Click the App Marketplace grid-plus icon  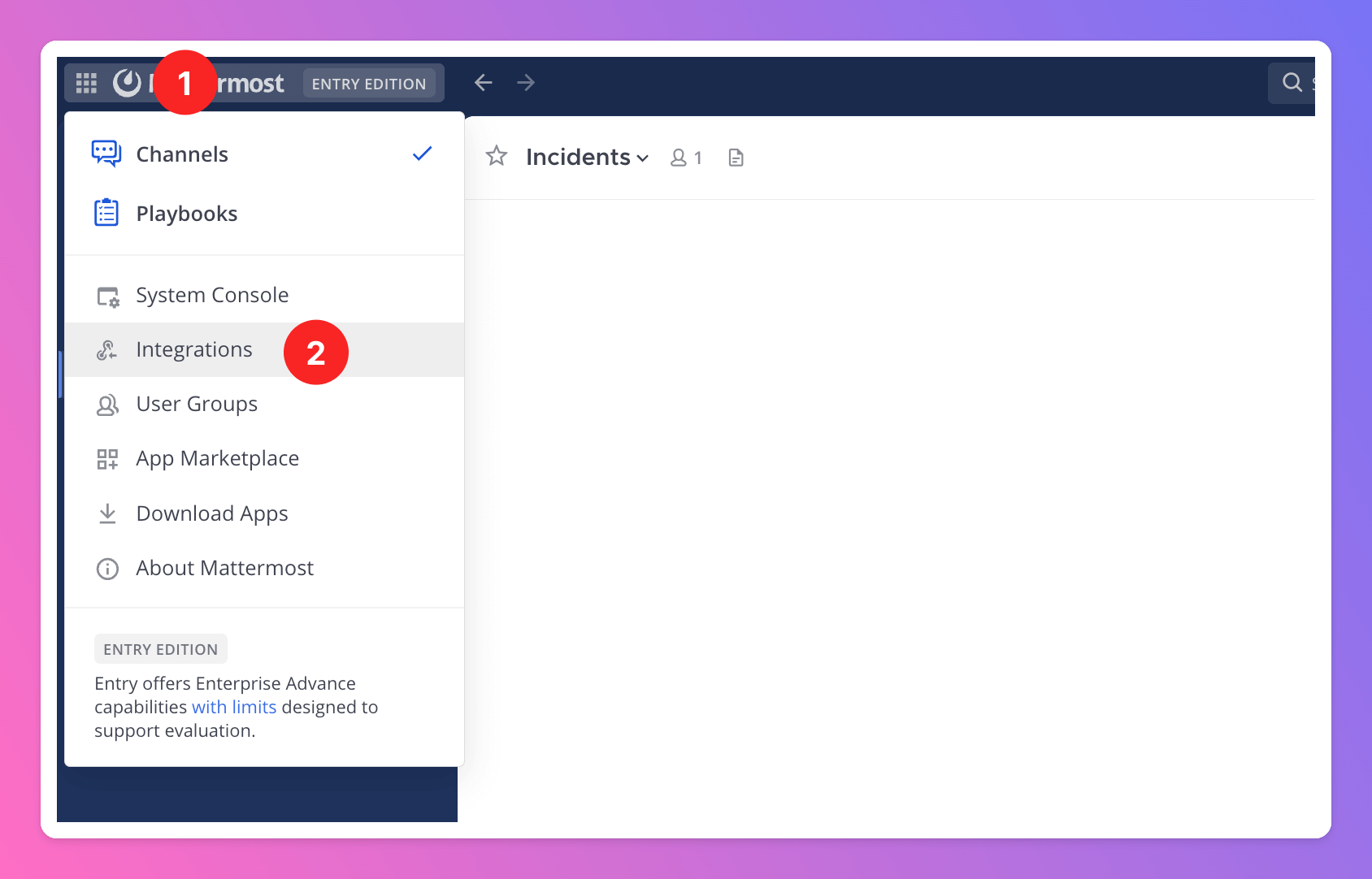click(107, 459)
